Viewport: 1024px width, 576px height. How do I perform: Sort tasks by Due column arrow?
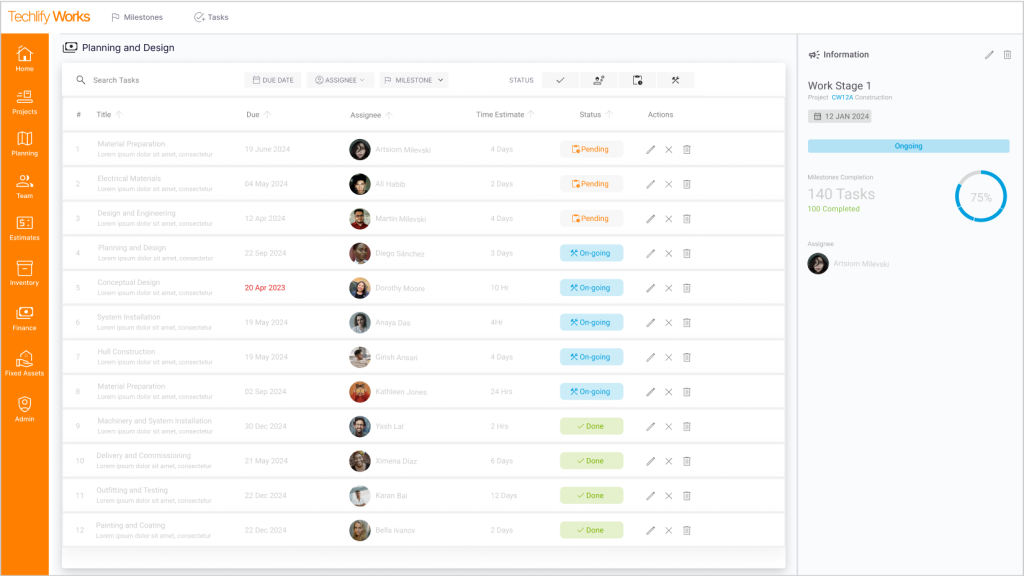point(268,115)
